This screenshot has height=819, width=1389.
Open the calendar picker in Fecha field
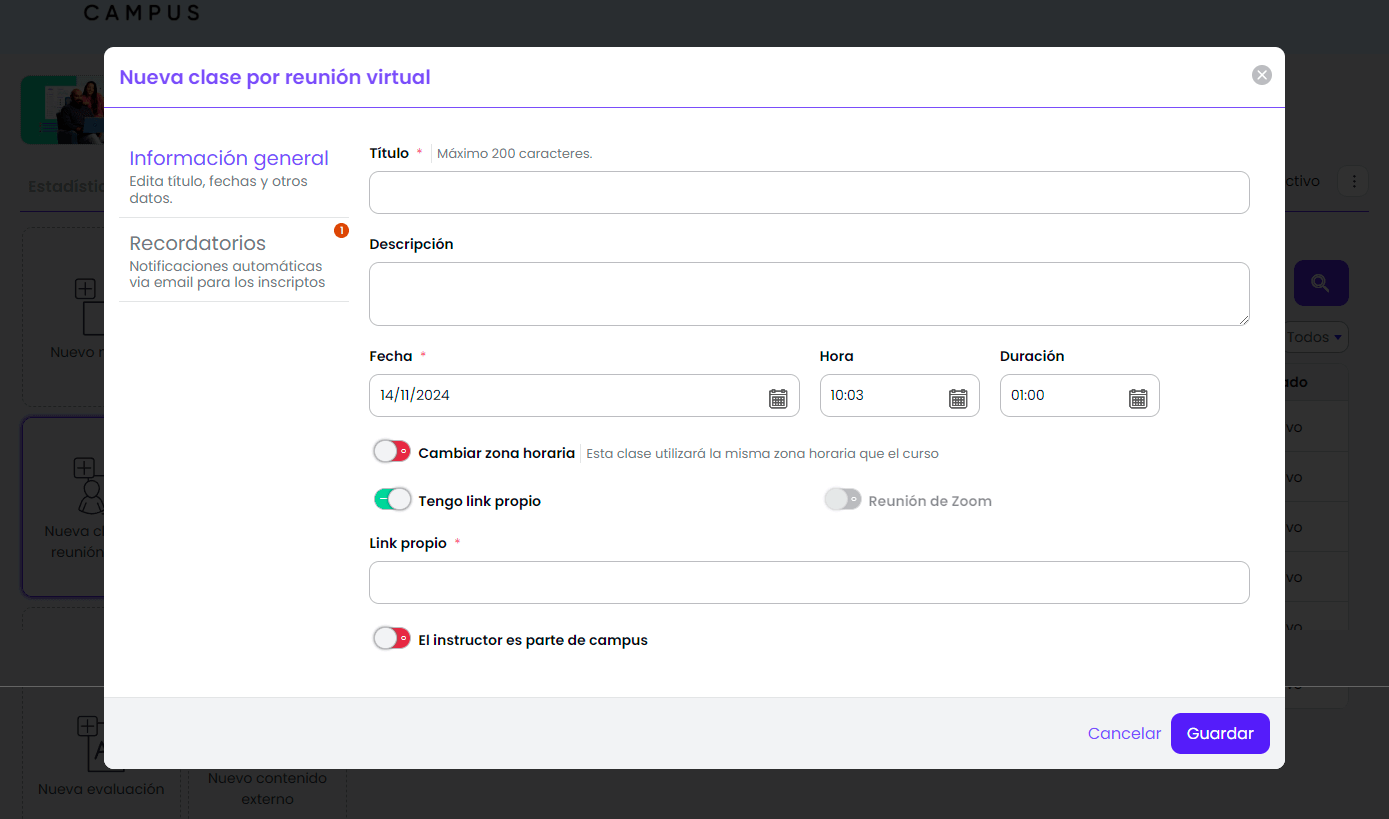[x=778, y=398]
